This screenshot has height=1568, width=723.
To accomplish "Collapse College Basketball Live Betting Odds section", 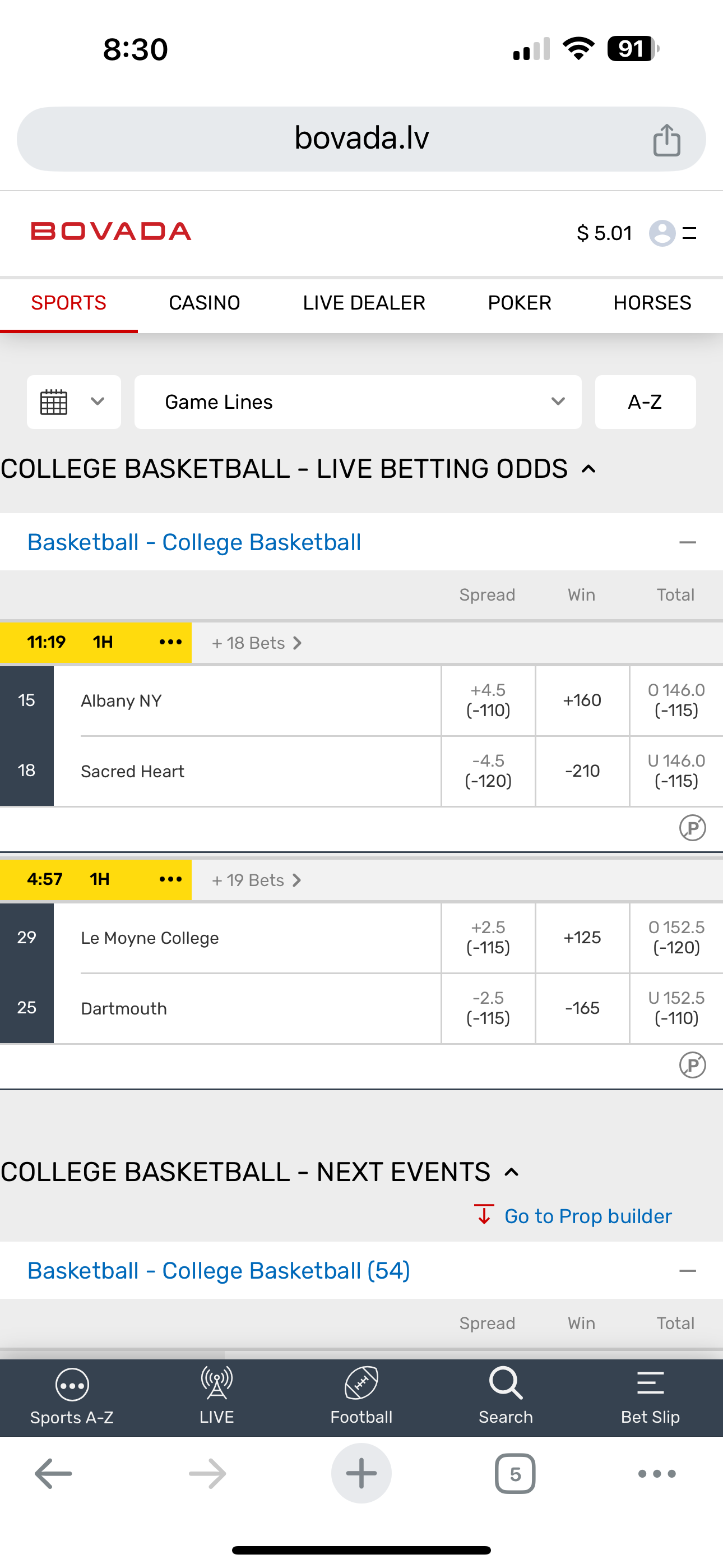I will click(x=588, y=469).
